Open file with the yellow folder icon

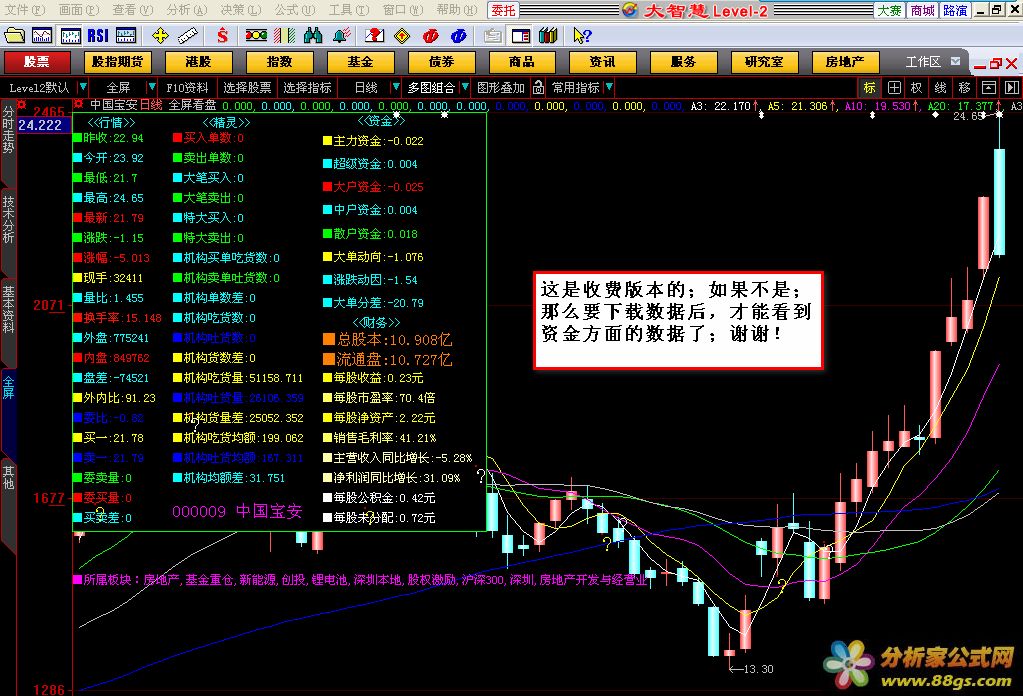click(14, 36)
